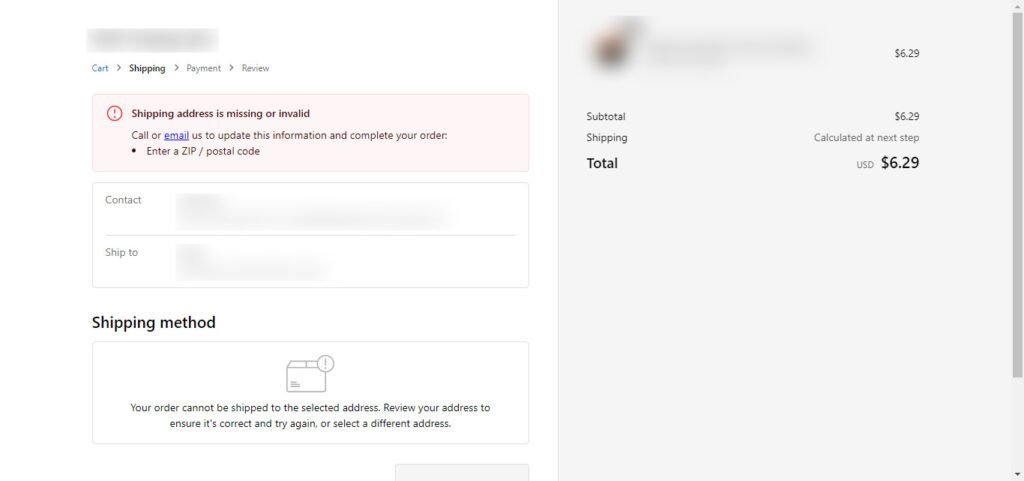
Task: Click the package warning icon under Shipping method
Action: pos(310,373)
